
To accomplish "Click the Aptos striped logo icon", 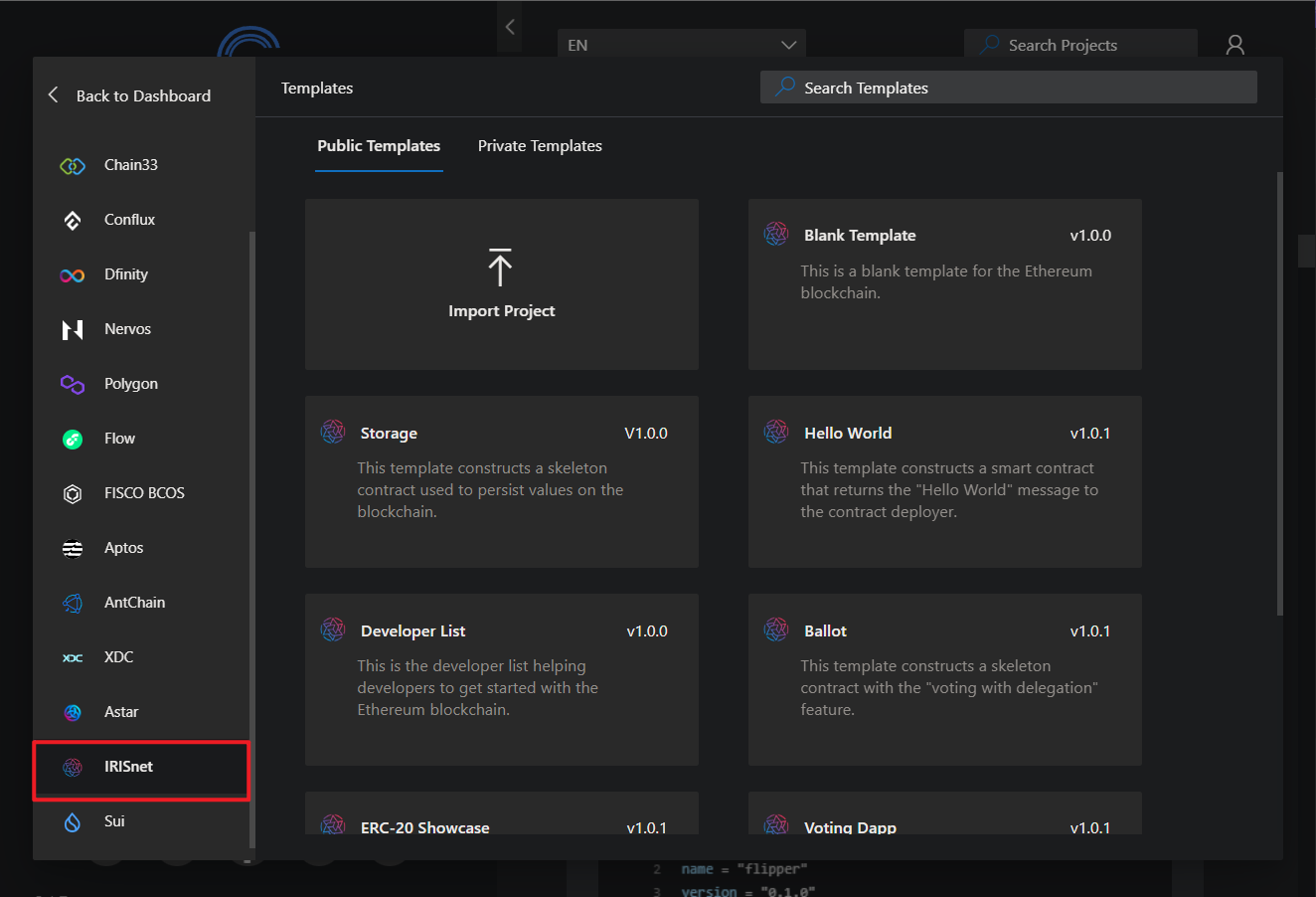I will point(73,549).
